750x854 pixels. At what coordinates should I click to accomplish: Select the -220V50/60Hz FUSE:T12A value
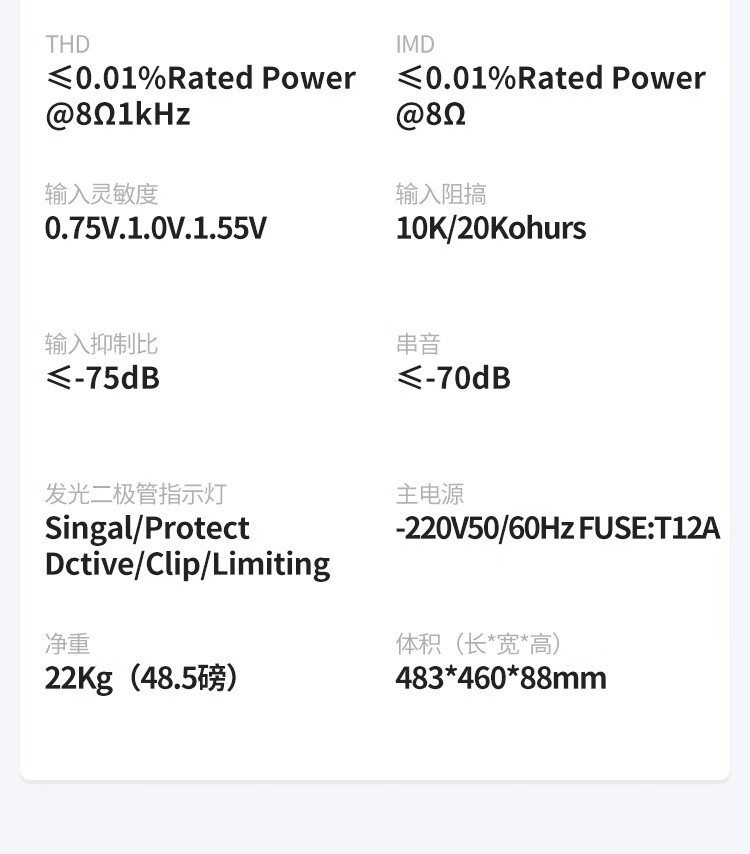point(557,528)
